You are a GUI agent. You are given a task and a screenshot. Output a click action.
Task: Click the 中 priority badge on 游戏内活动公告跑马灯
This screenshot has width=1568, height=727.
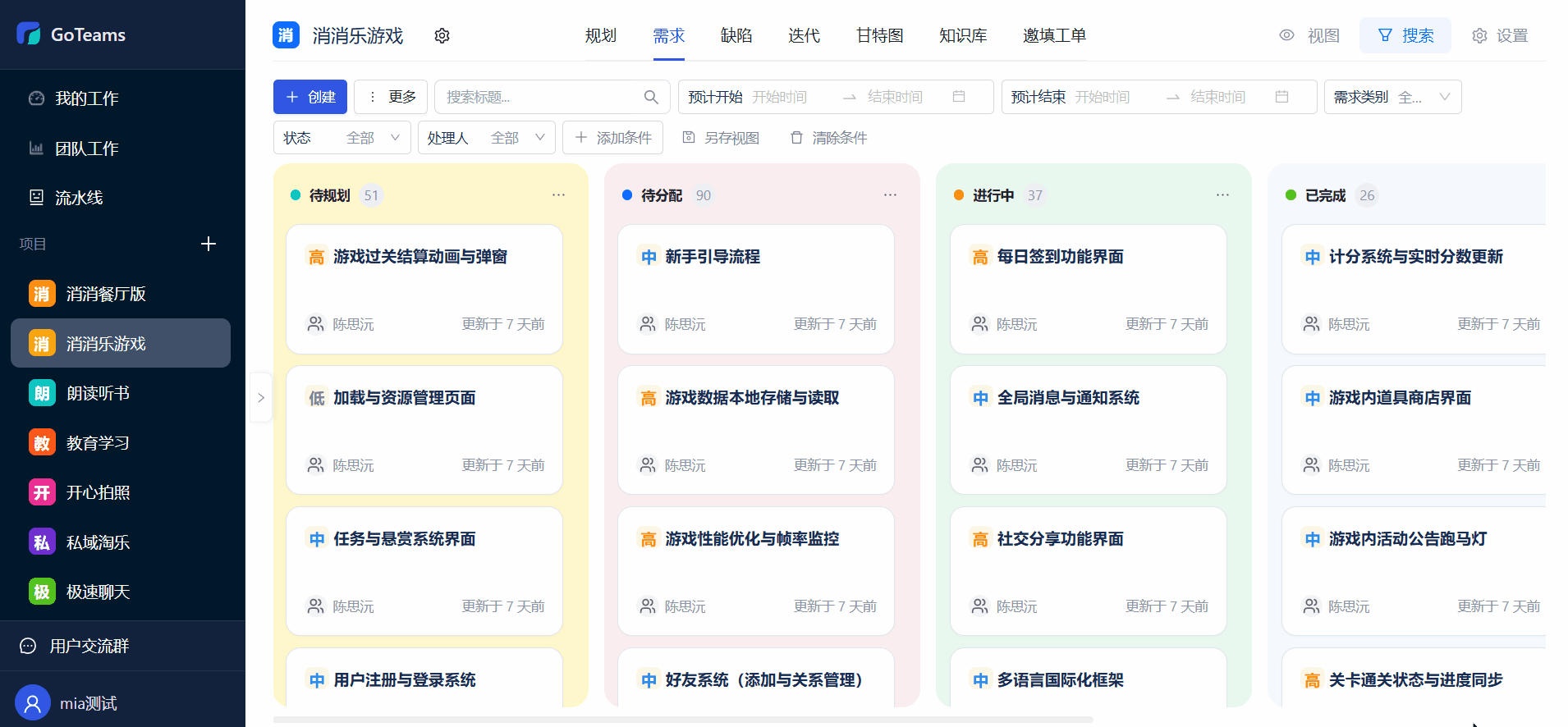(1313, 539)
